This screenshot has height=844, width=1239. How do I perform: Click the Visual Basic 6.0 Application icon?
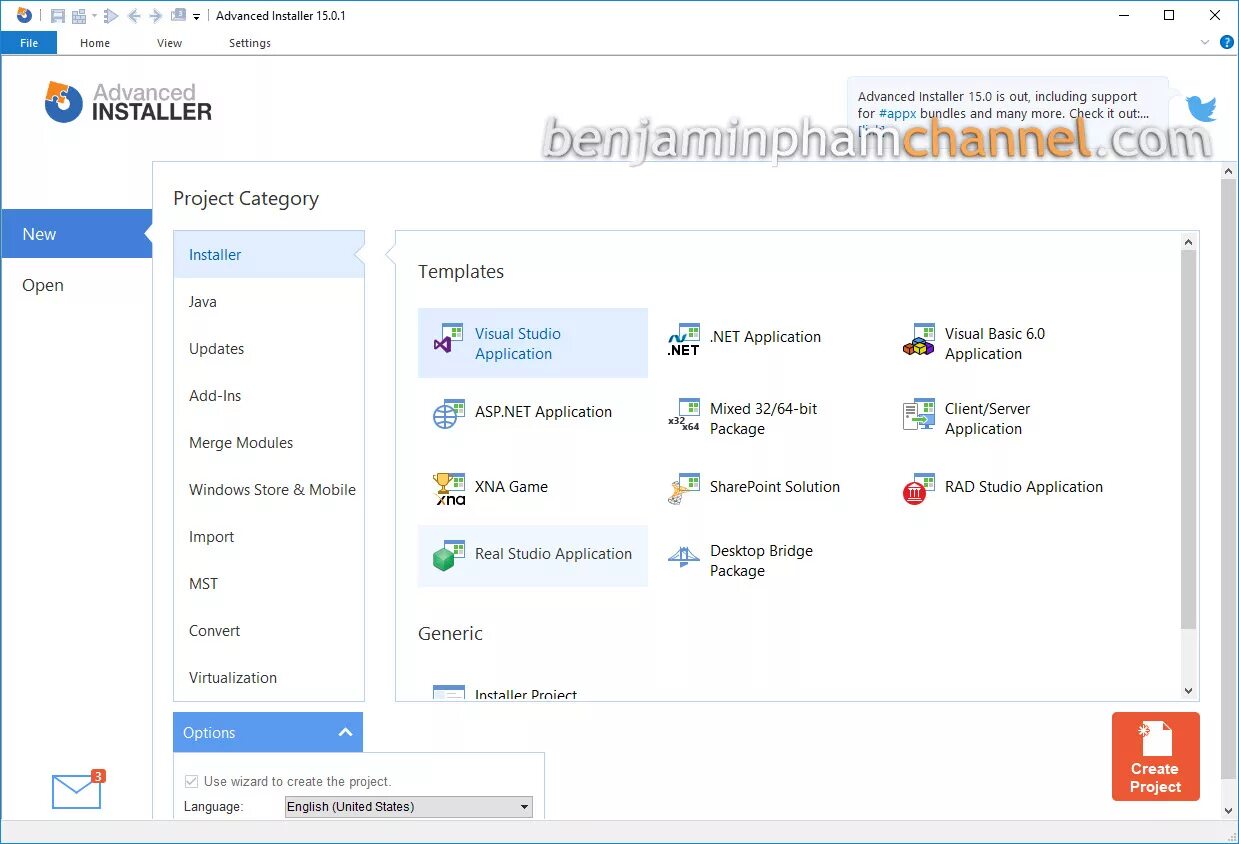(918, 340)
